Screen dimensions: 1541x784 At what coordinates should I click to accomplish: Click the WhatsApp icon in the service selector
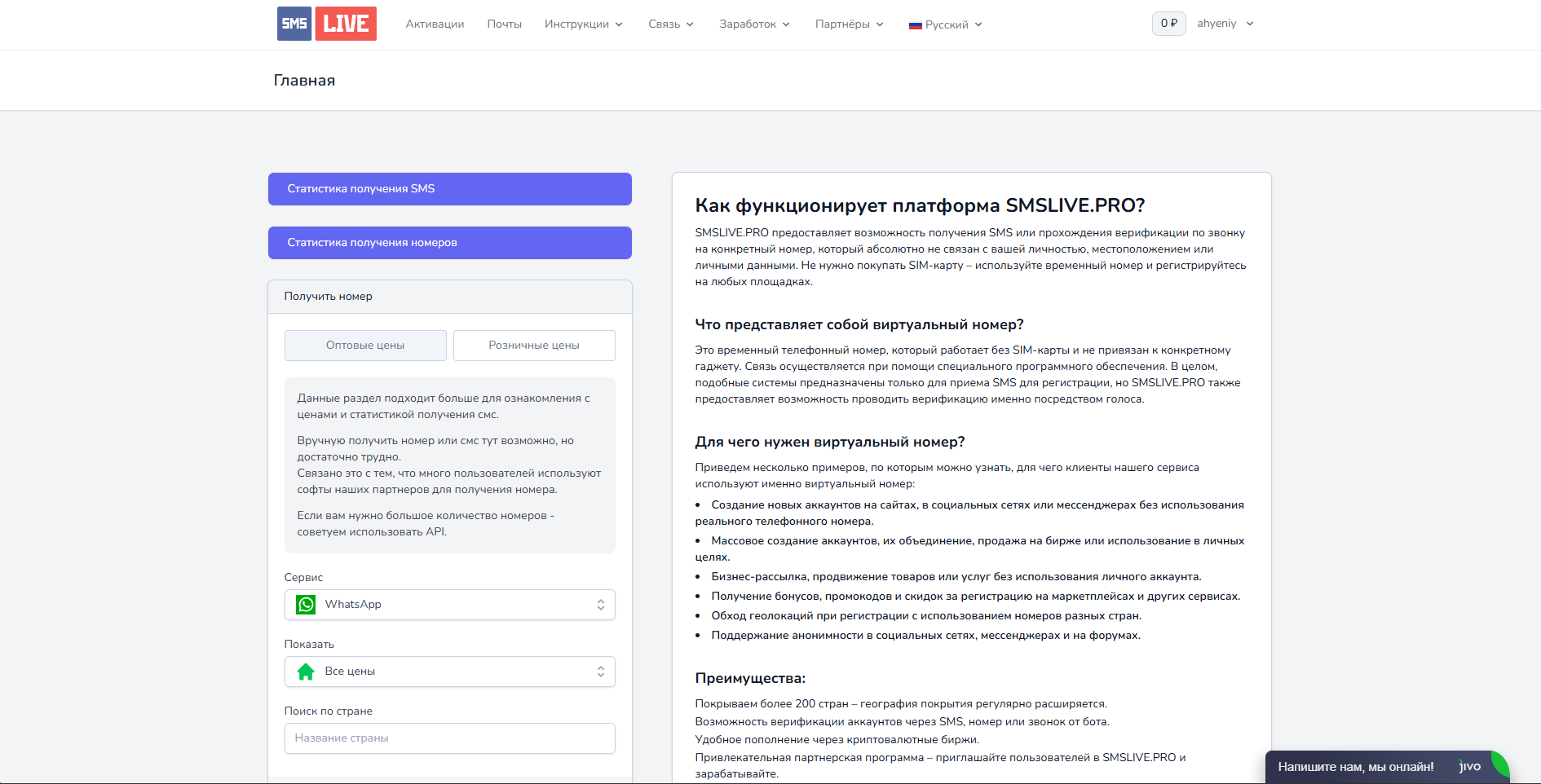tap(306, 605)
